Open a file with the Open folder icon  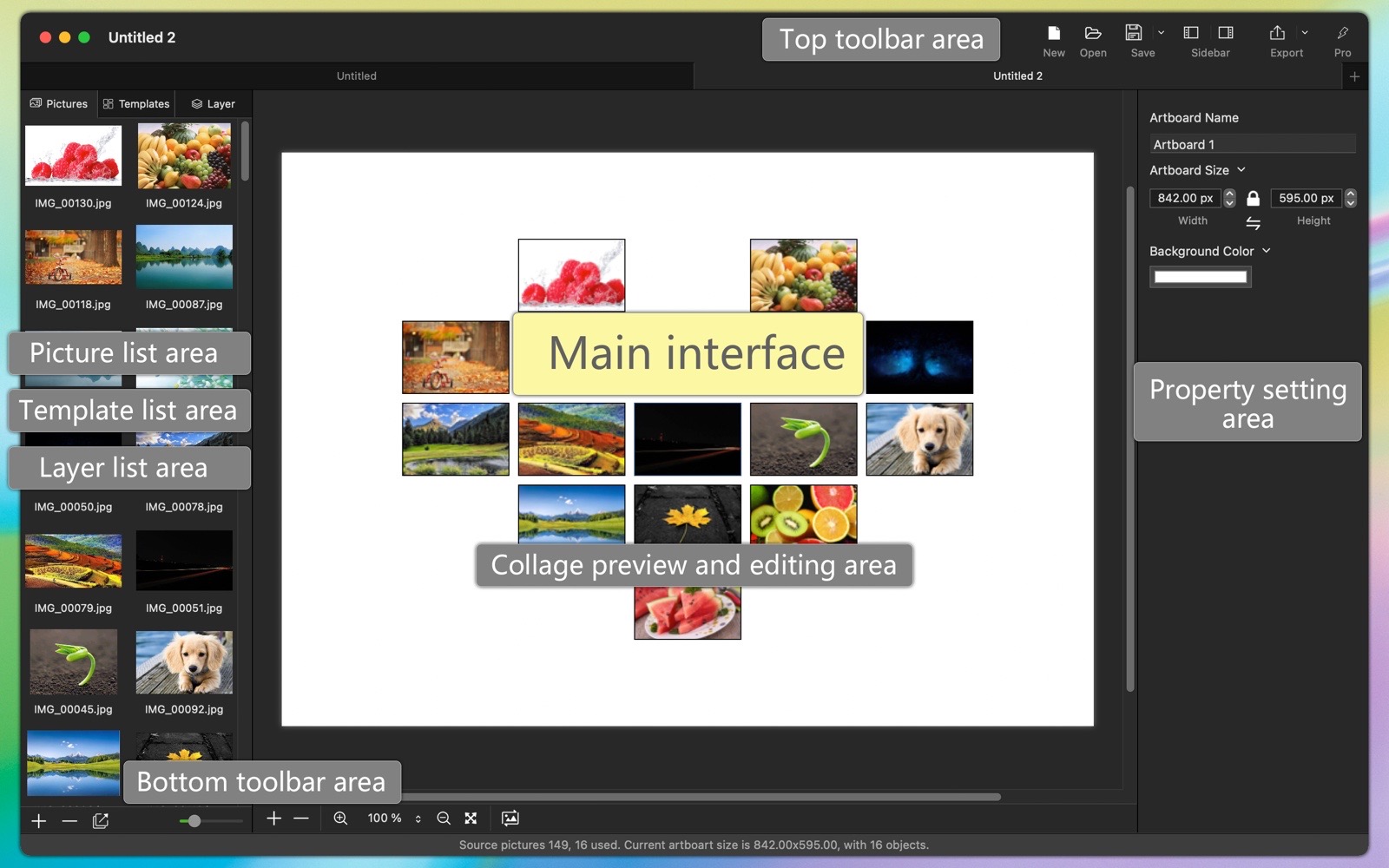[1092, 34]
